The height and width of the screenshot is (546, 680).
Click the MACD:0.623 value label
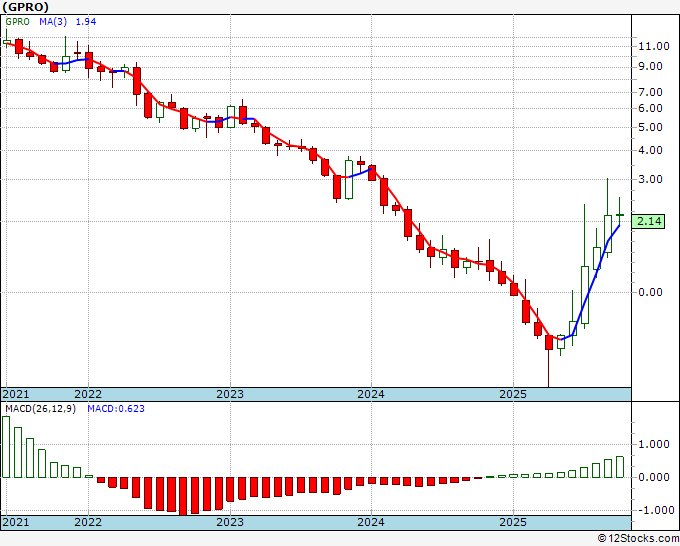point(116,409)
